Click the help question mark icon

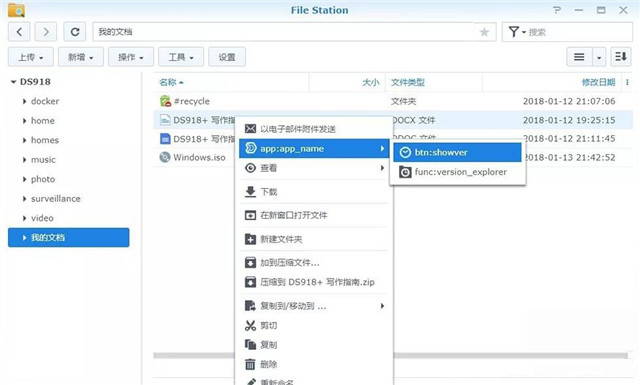(x=556, y=10)
